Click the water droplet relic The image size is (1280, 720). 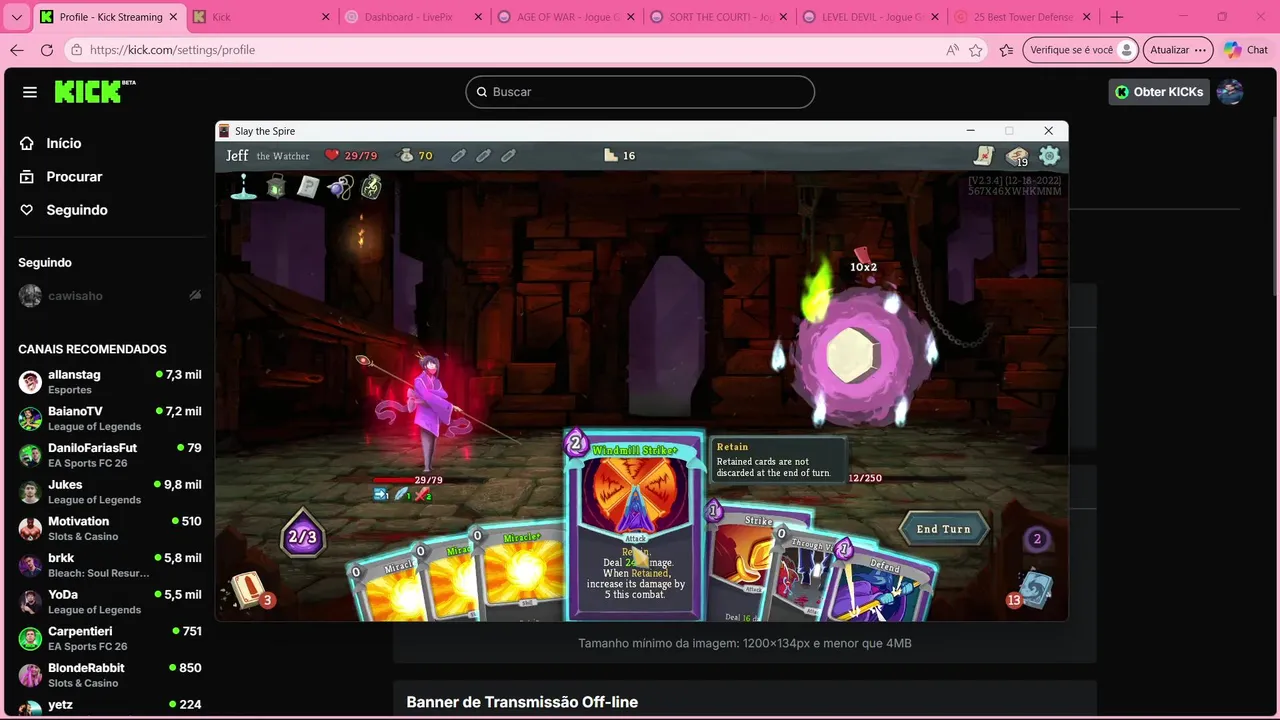(x=243, y=186)
